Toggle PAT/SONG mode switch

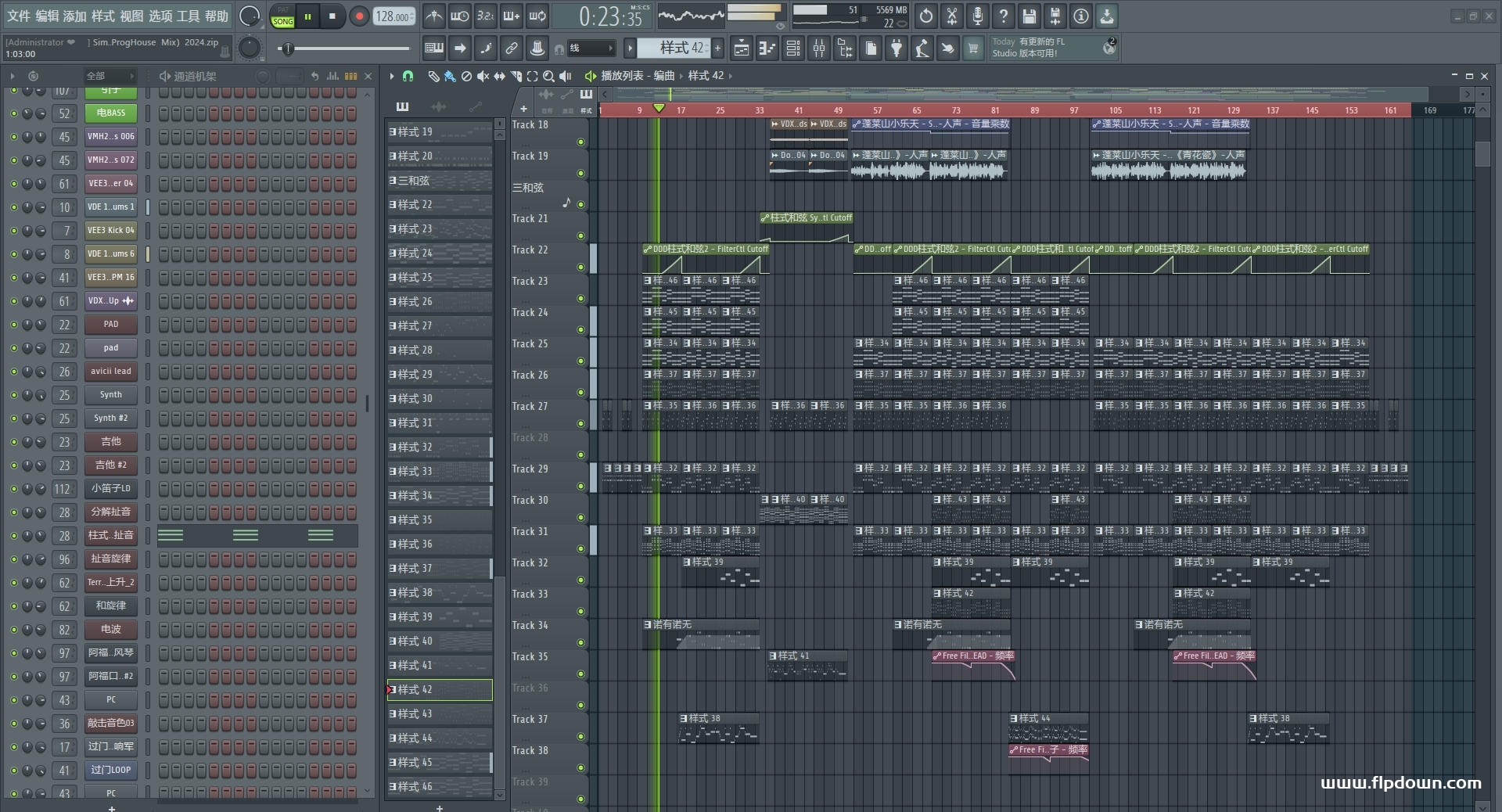click(282, 16)
